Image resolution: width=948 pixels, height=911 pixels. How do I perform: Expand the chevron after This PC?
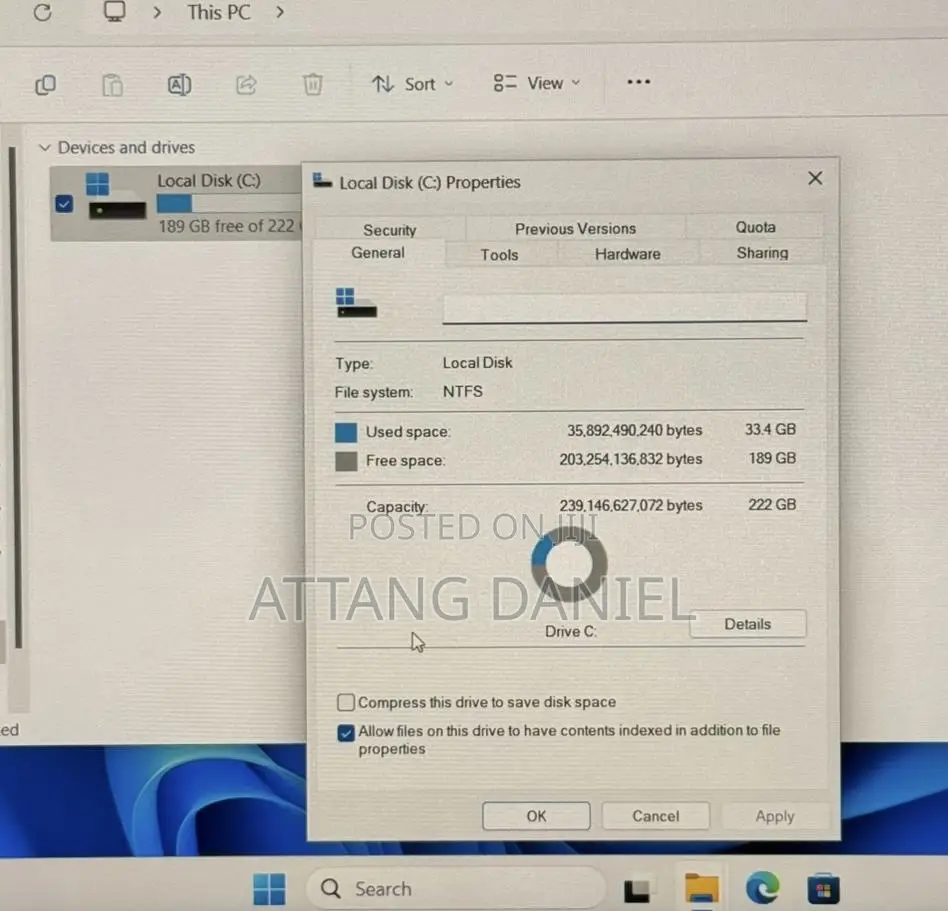(279, 11)
